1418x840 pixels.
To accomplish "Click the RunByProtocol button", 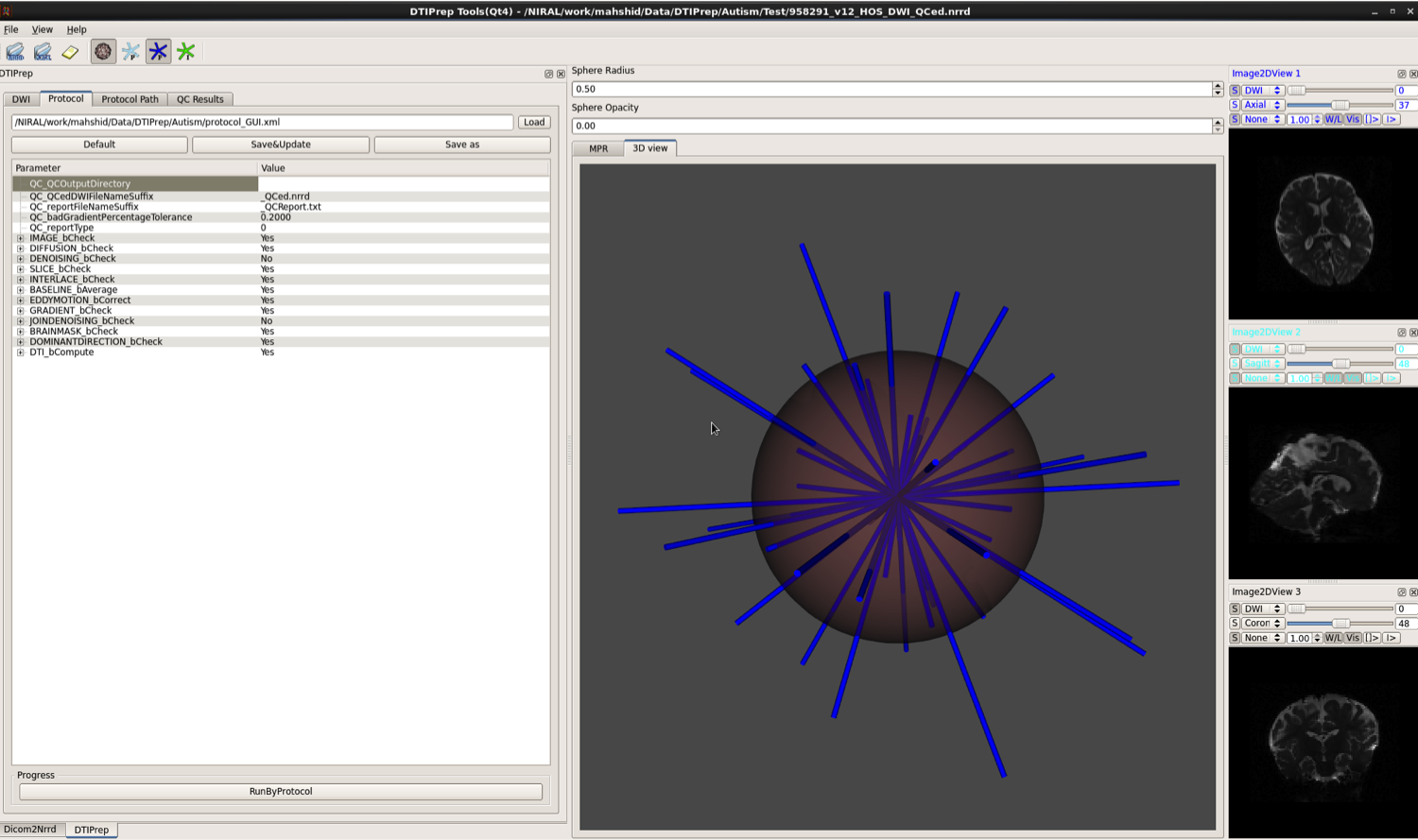I will 281,792.
